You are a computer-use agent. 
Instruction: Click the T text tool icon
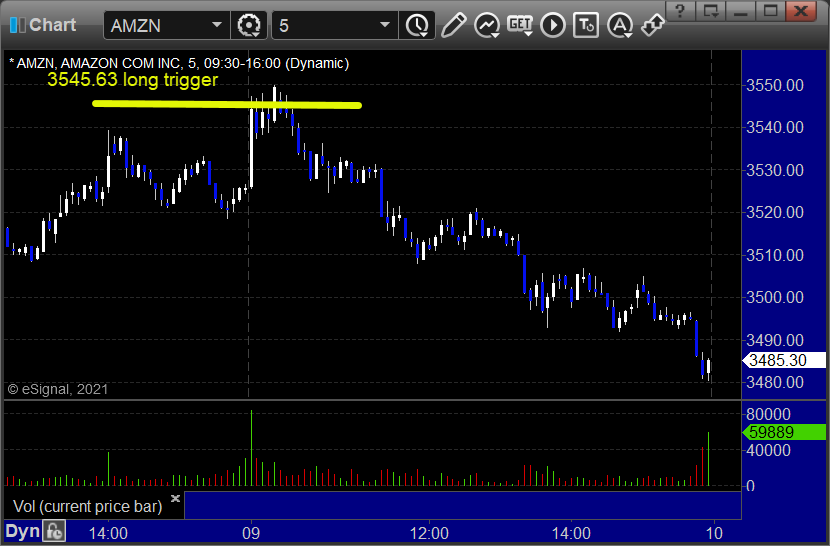[x=586, y=25]
